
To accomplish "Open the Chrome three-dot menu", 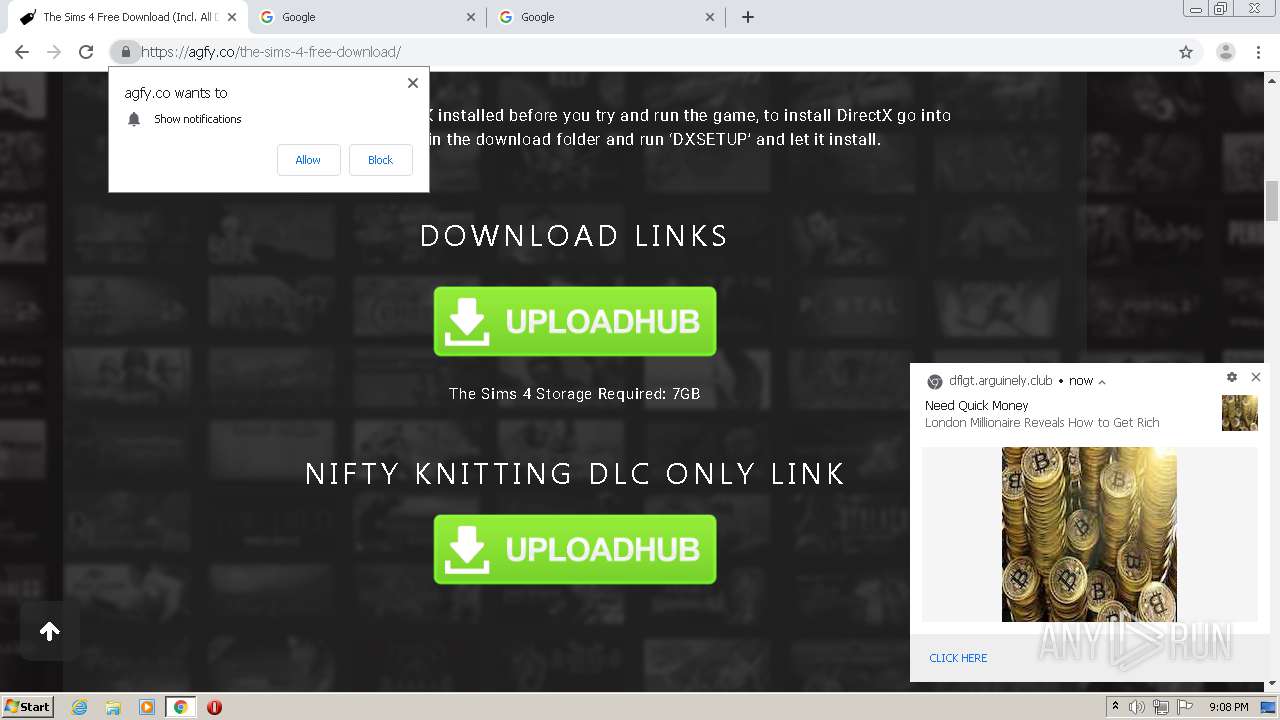I will pos(1256,52).
